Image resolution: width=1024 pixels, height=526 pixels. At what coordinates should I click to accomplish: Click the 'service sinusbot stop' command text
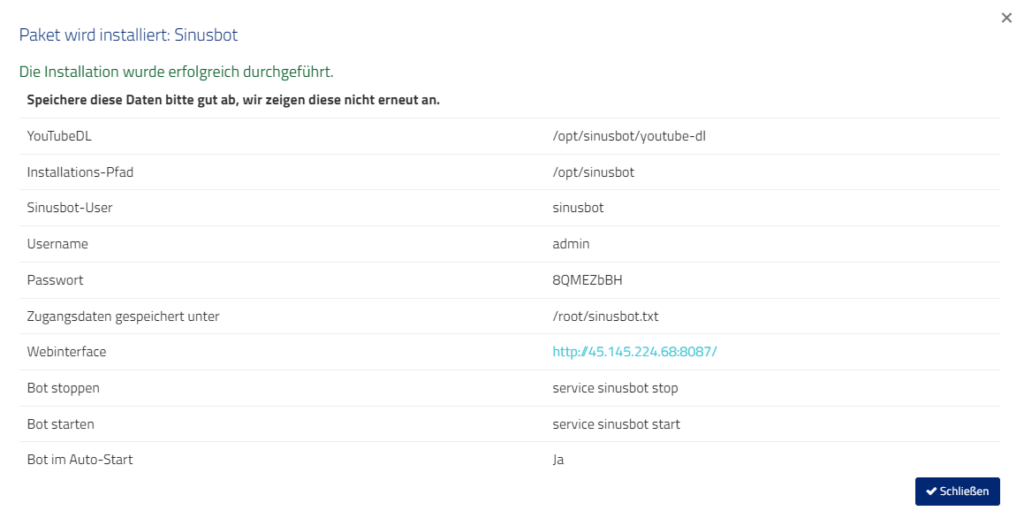click(x=615, y=388)
